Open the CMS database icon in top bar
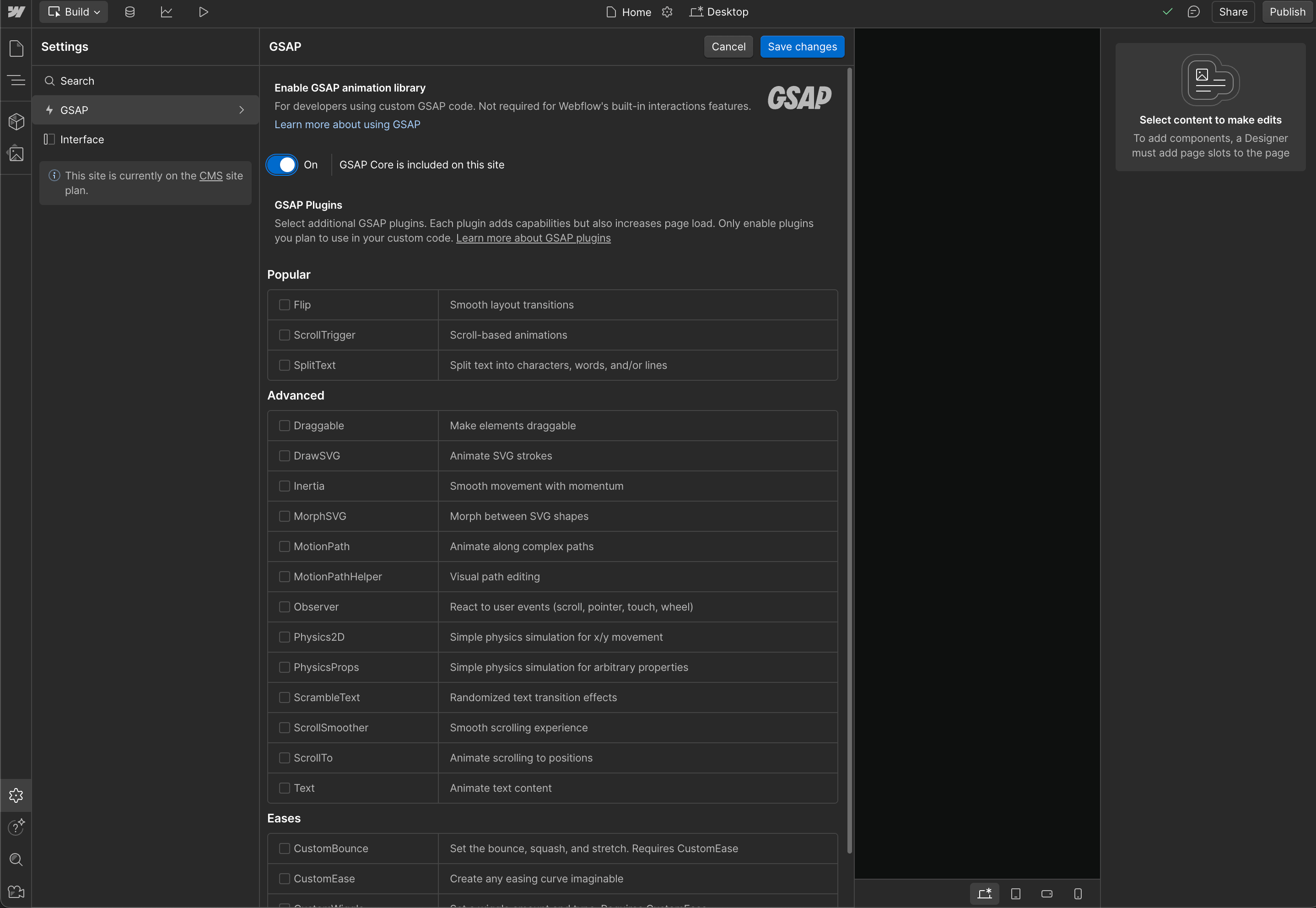Screen dimensions: 1316x908 [x=129, y=12]
